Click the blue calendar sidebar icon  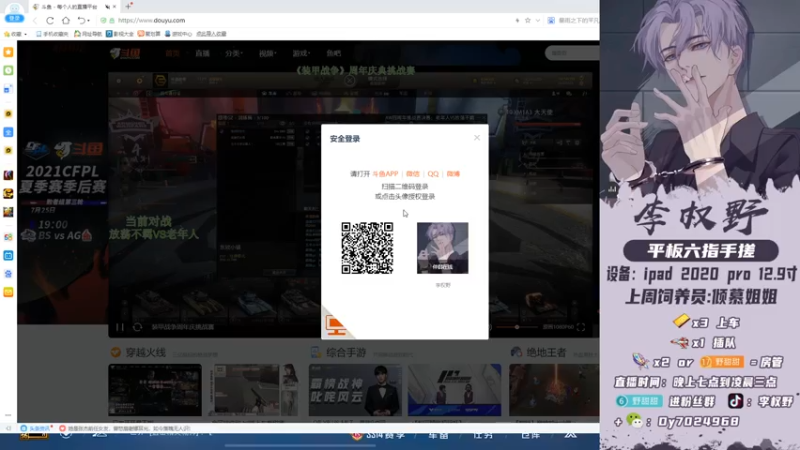[8, 255]
